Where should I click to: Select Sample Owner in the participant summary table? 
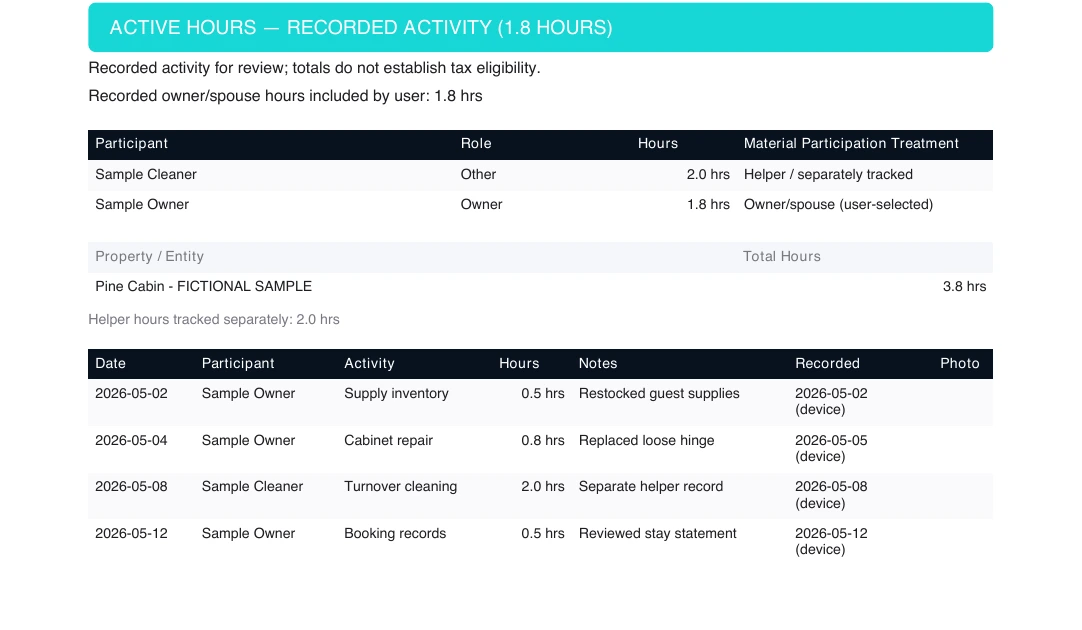coord(141,204)
